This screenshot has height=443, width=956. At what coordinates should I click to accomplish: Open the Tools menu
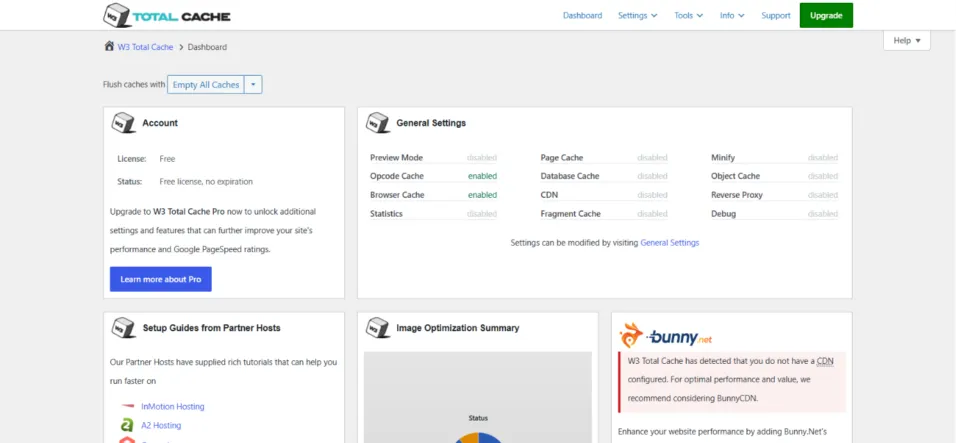click(x=688, y=16)
